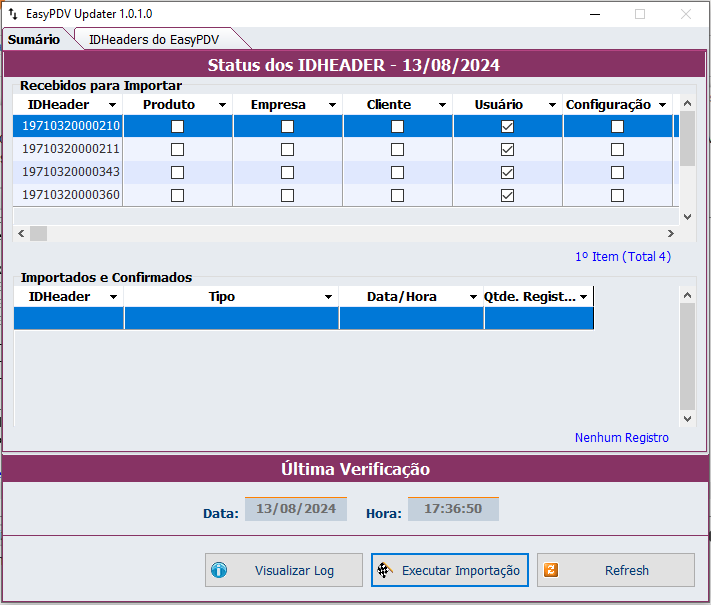The image size is (711, 605).
Task: Expand the Empresa column filter dropdown
Action: pos(331,105)
